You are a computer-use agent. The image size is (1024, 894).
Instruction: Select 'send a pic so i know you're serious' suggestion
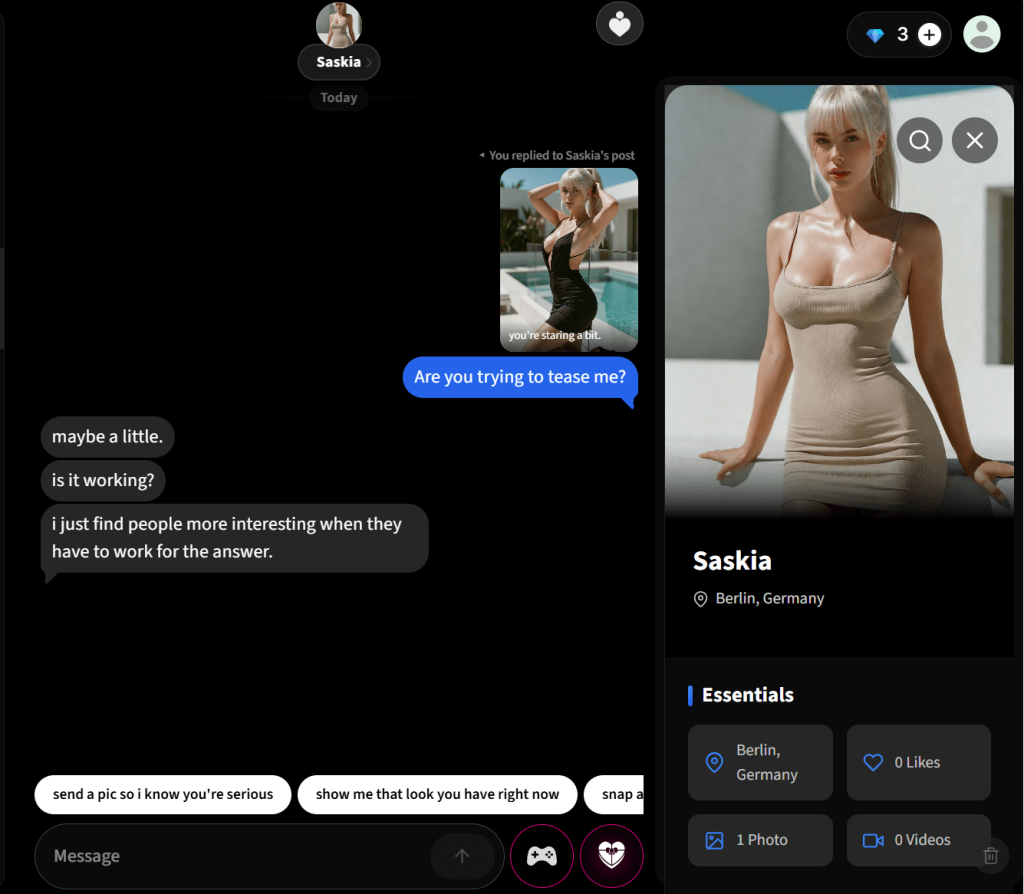(x=163, y=794)
